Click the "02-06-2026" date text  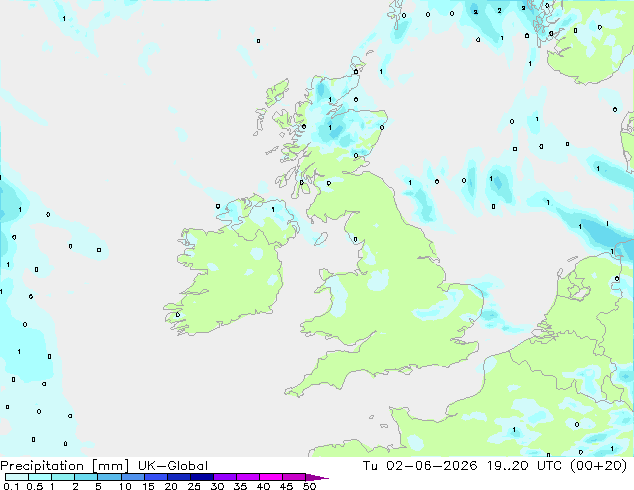pos(431,466)
